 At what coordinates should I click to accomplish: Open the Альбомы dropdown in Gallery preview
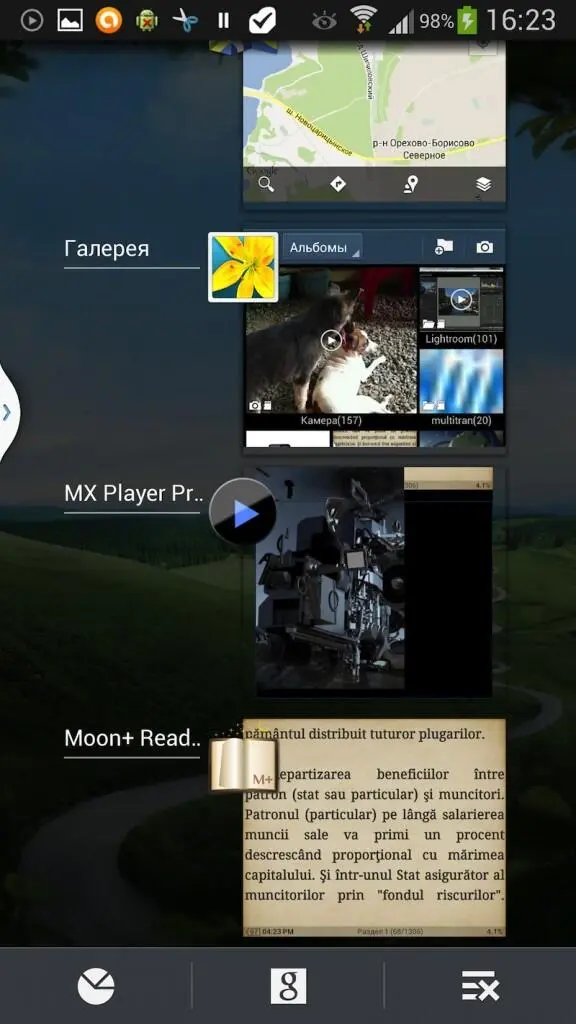322,248
